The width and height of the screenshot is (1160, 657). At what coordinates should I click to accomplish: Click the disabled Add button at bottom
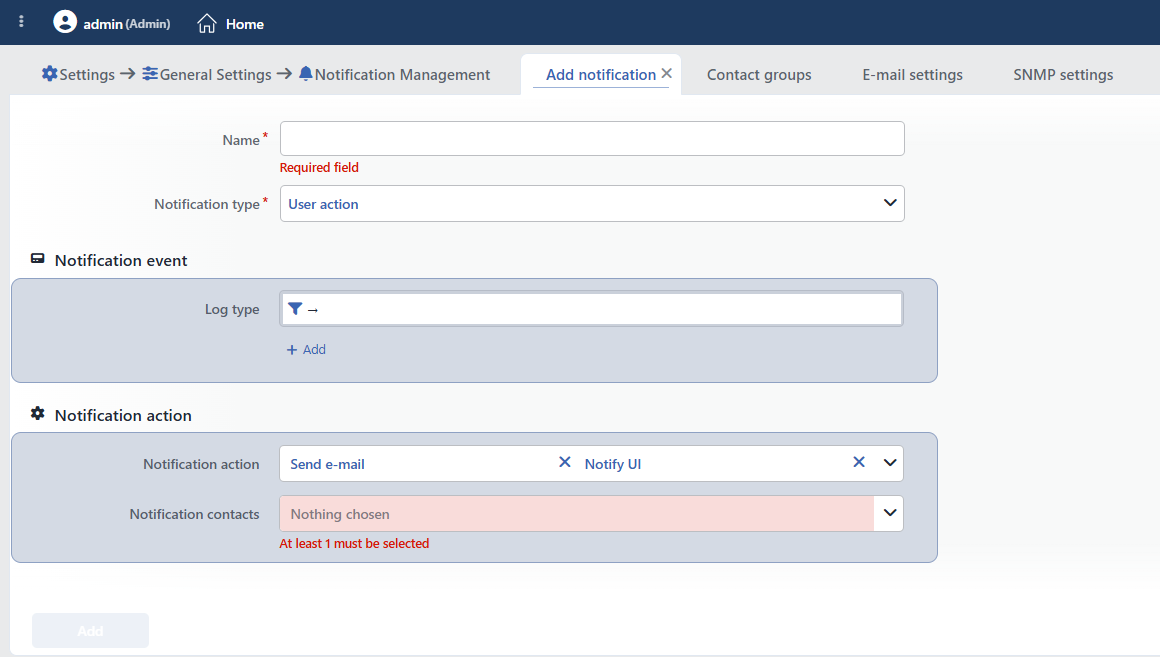click(90, 630)
